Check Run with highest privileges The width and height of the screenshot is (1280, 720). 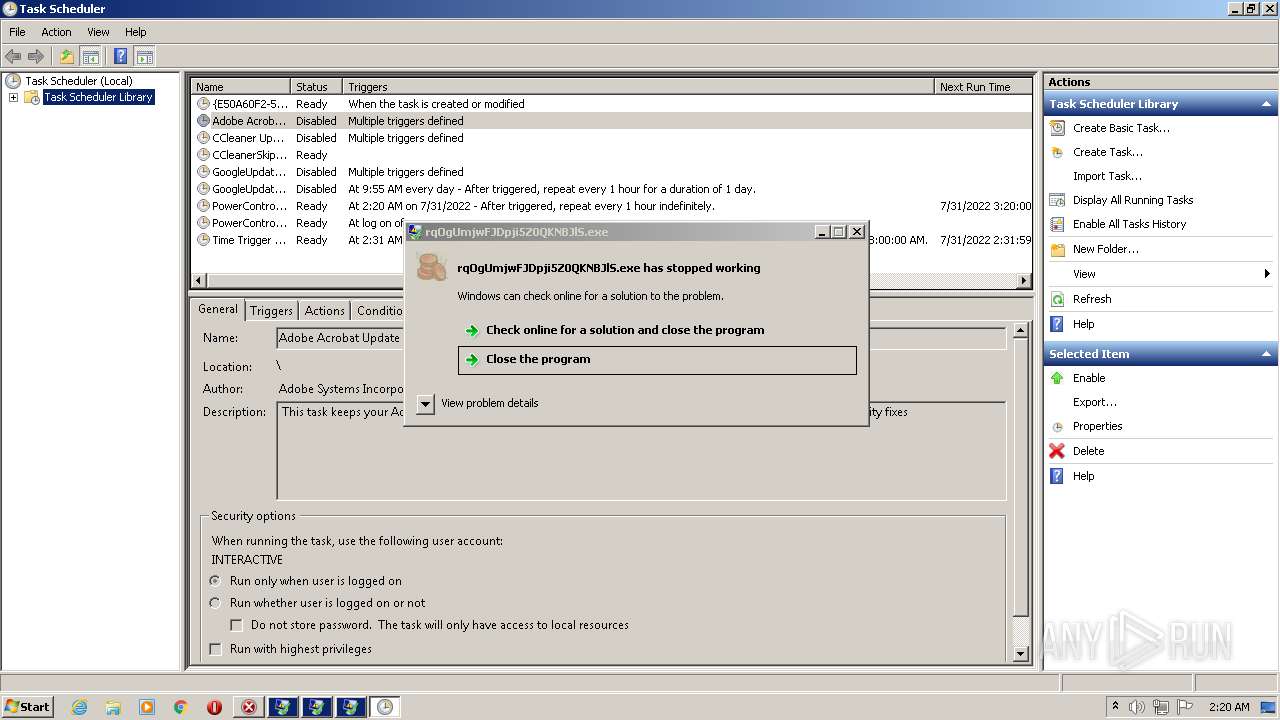215,649
